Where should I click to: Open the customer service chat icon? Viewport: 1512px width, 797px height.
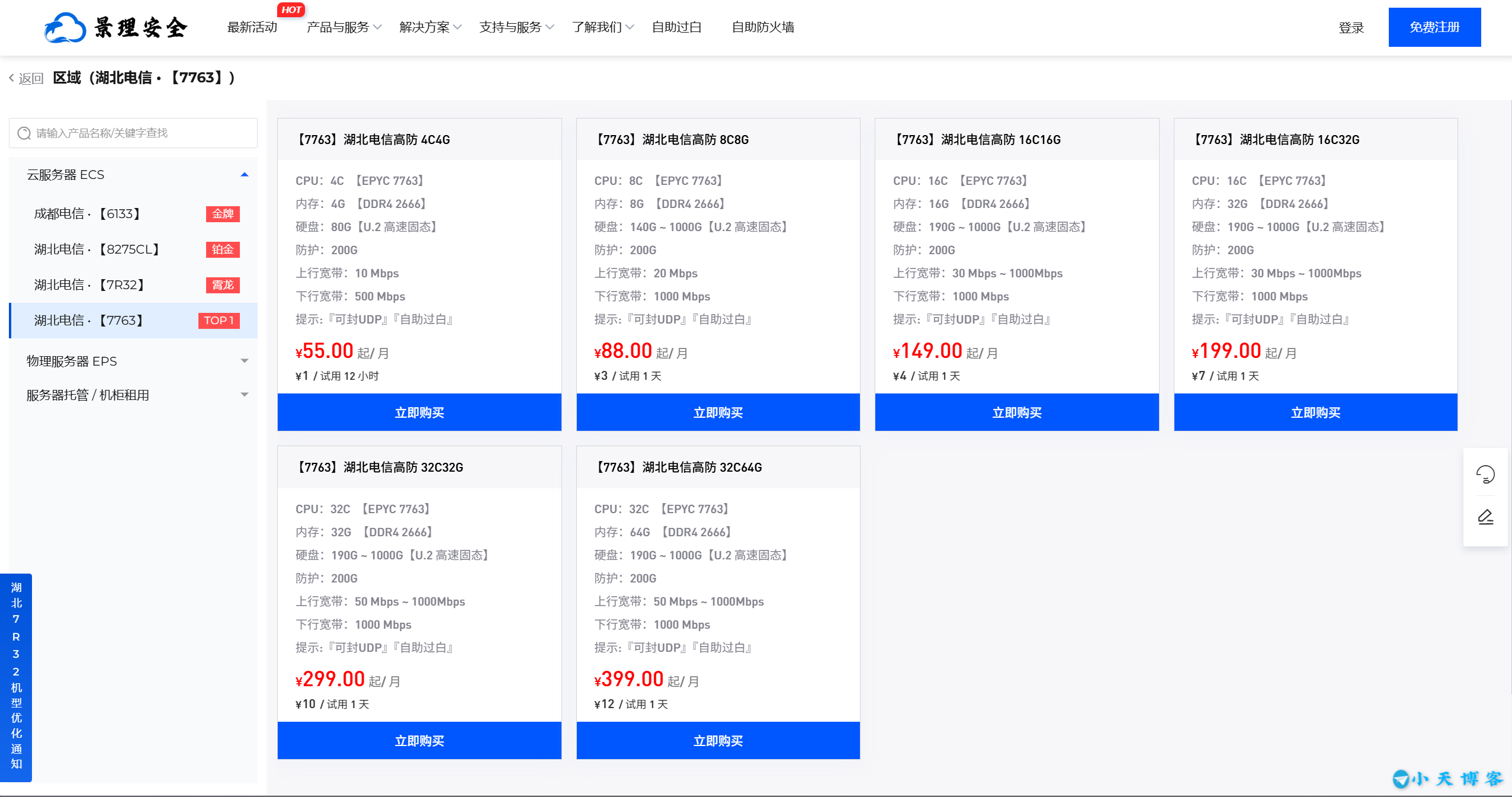pos(1485,474)
